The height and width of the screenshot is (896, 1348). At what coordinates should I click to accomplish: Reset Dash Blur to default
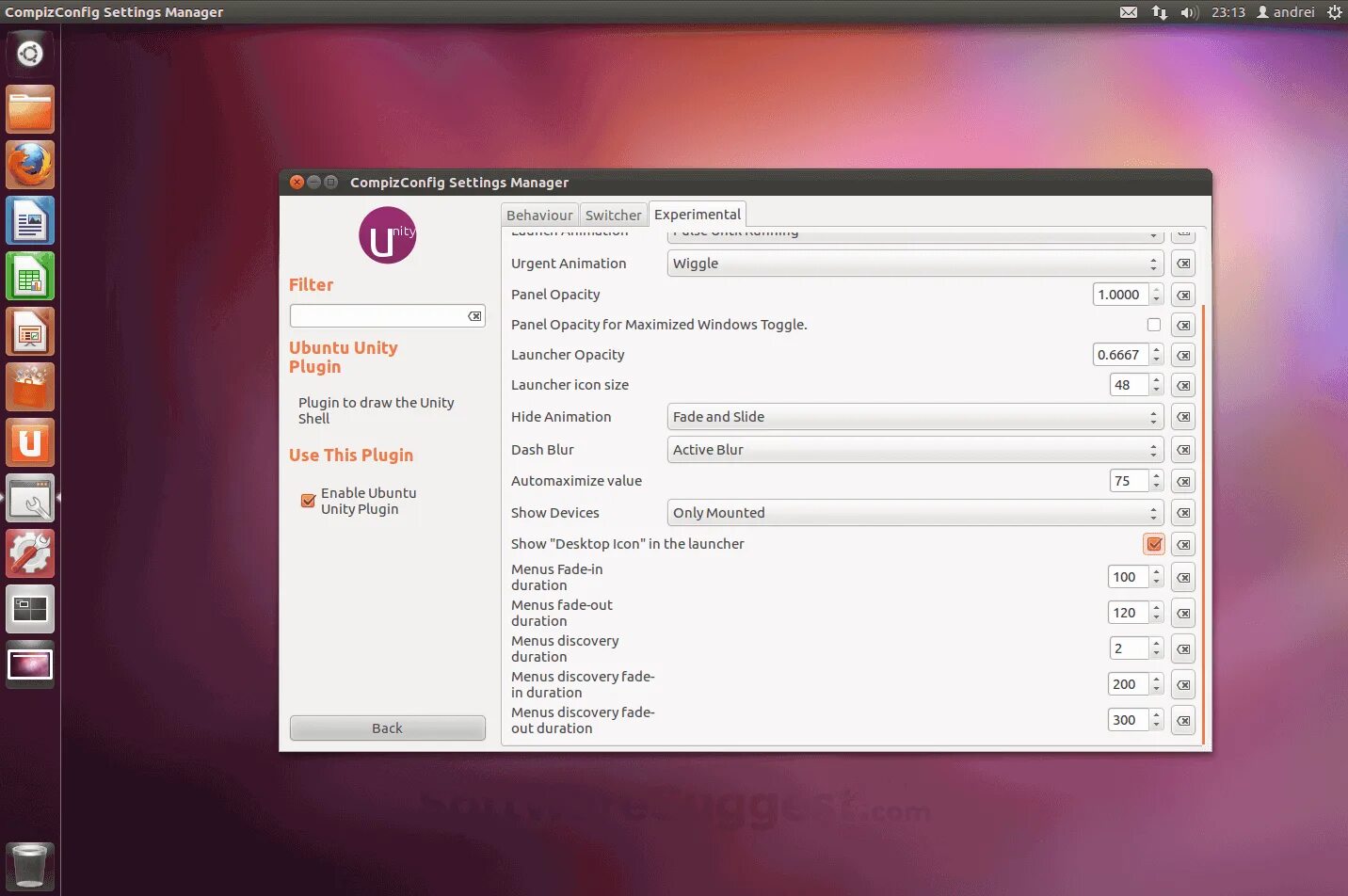coord(1183,450)
